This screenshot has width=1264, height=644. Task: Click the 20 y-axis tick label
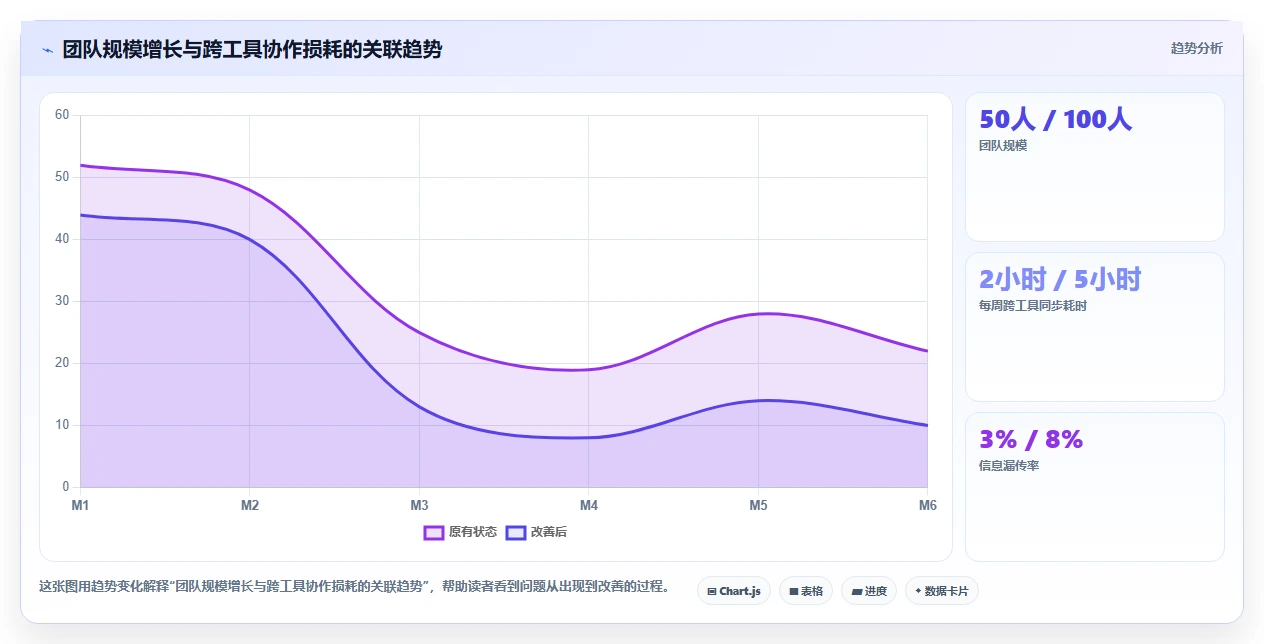[x=62, y=363]
